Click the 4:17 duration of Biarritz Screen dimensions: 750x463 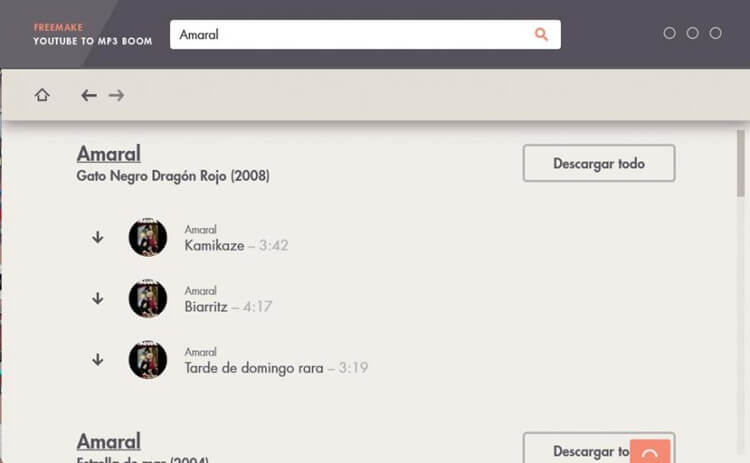tap(257, 307)
